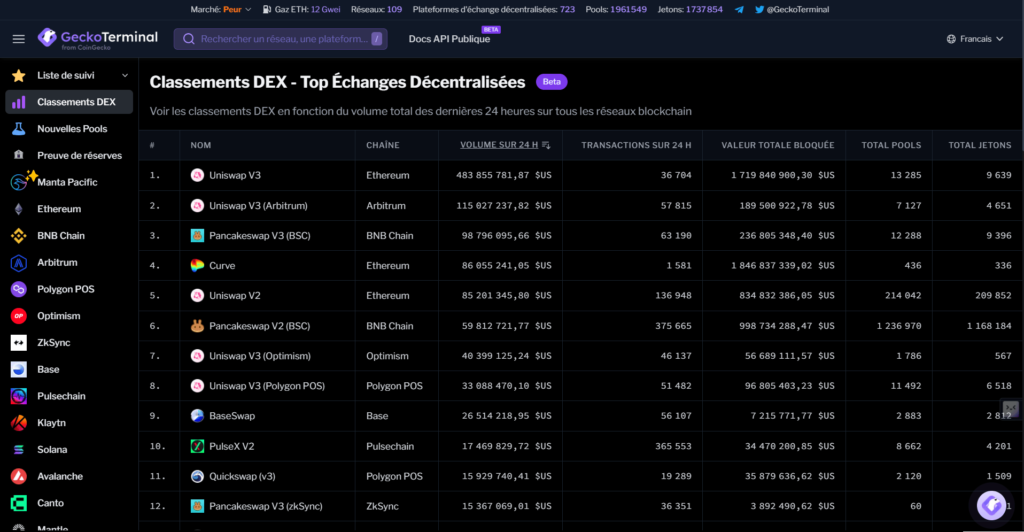Click the Avalanche network icon
1024x532 pixels.
click(18, 477)
